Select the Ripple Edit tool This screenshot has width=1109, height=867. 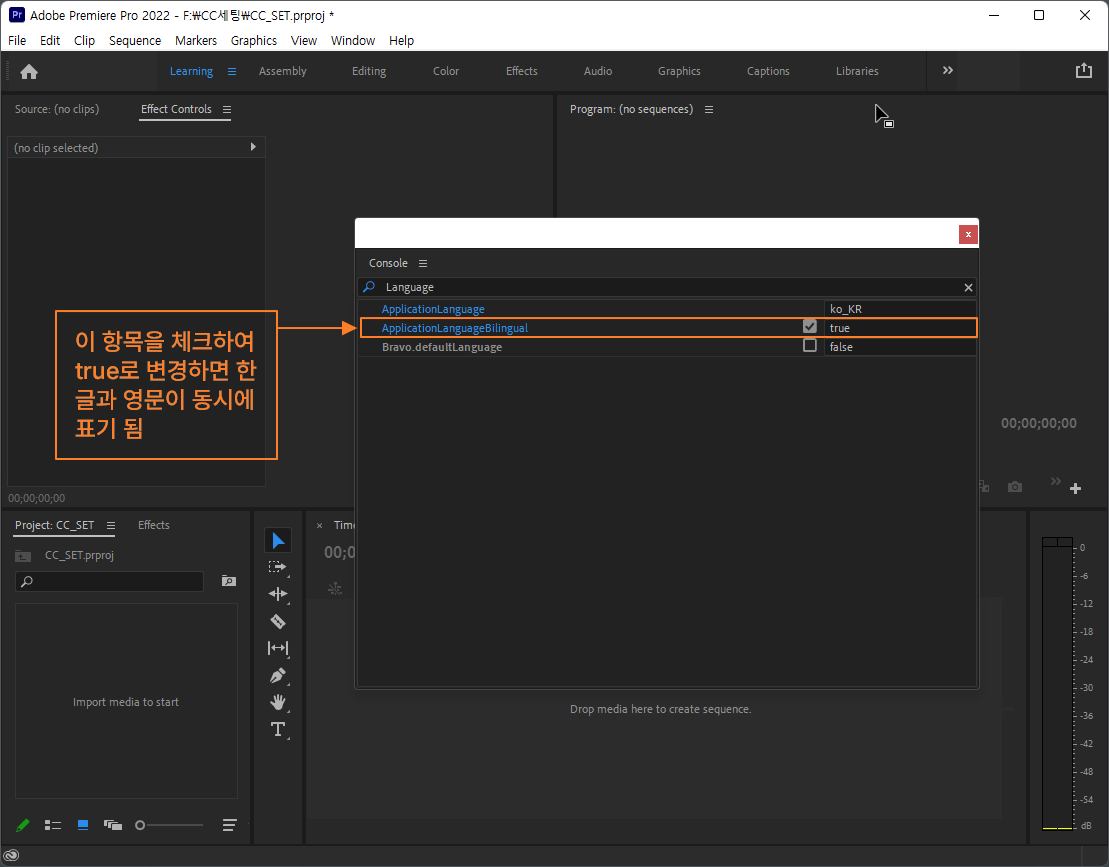click(x=278, y=594)
